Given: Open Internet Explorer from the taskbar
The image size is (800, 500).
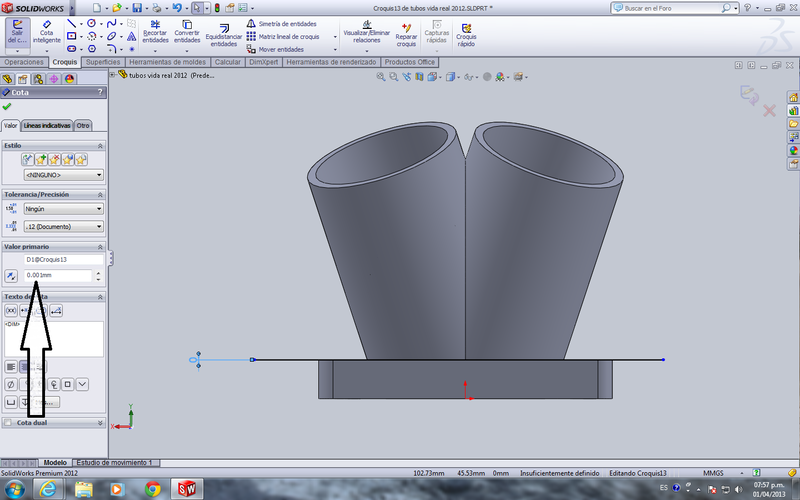Looking at the screenshot, I should click(x=47, y=489).
